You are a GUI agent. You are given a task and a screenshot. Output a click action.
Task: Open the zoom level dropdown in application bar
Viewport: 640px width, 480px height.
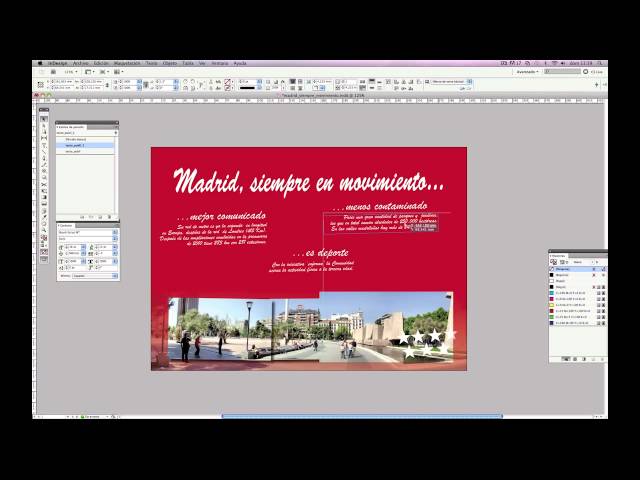tap(71, 72)
